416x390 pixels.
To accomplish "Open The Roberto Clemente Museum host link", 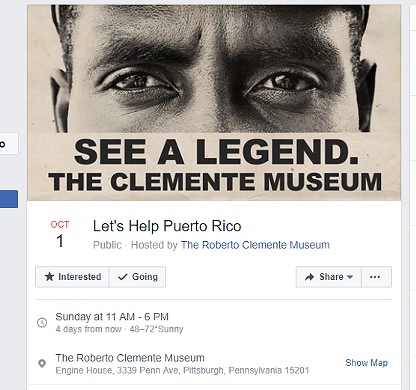I will [x=255, y=245].
